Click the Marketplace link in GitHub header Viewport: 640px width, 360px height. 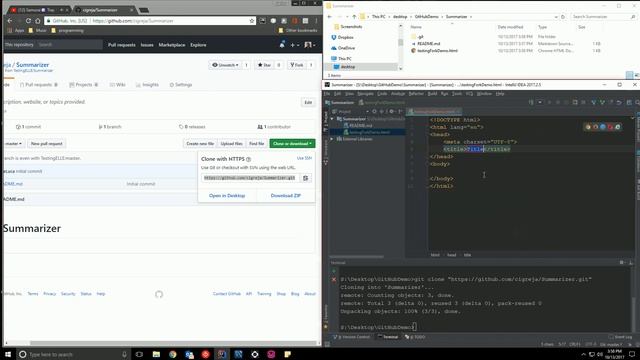pyautogui.click(x=172, y=45)
